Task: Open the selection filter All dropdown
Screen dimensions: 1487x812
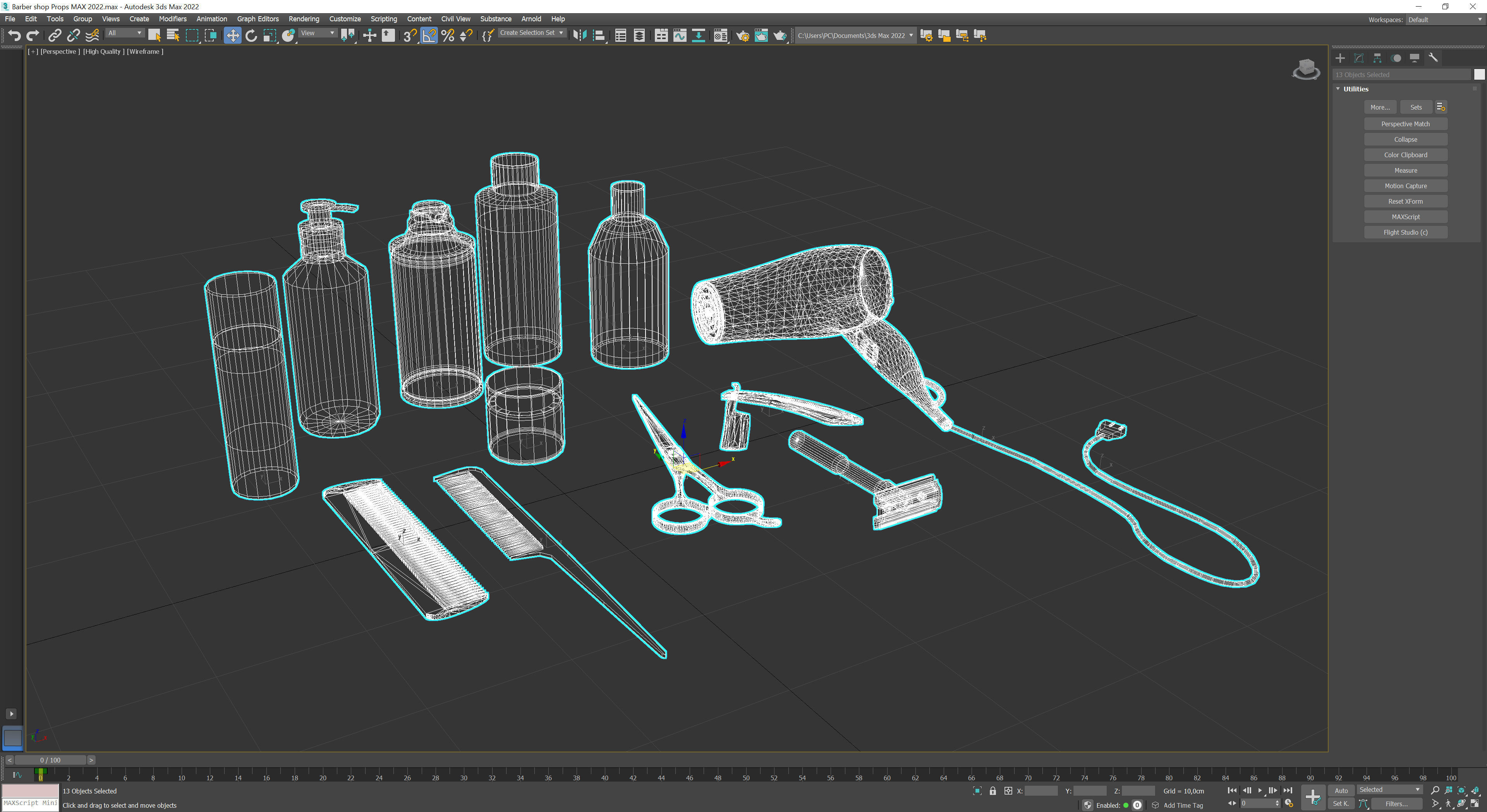Action: [x=125, y=33]
